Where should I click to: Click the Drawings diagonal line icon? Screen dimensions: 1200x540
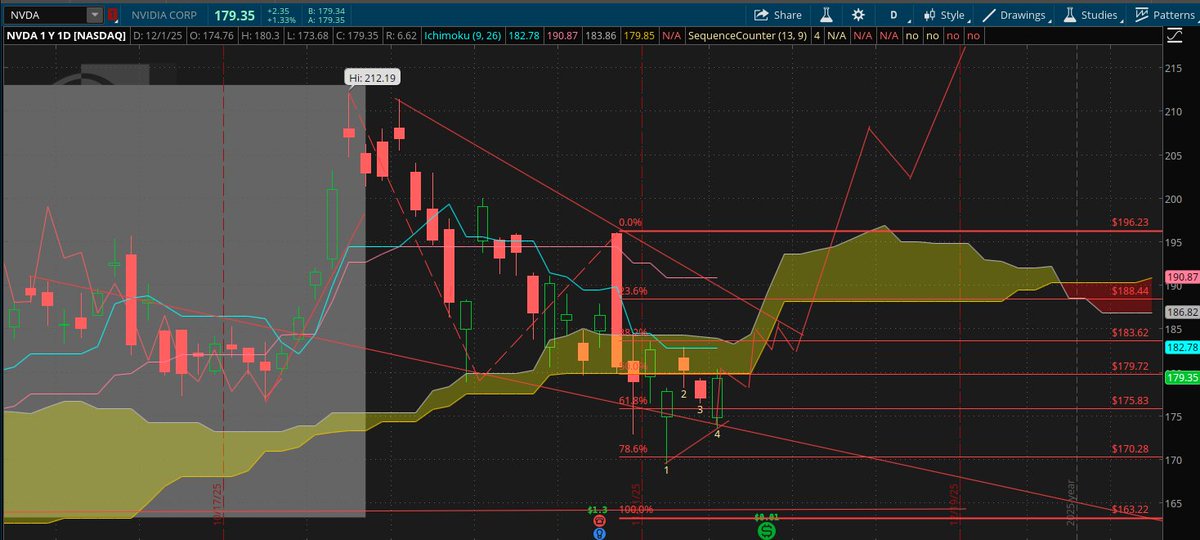pos(990,15)
